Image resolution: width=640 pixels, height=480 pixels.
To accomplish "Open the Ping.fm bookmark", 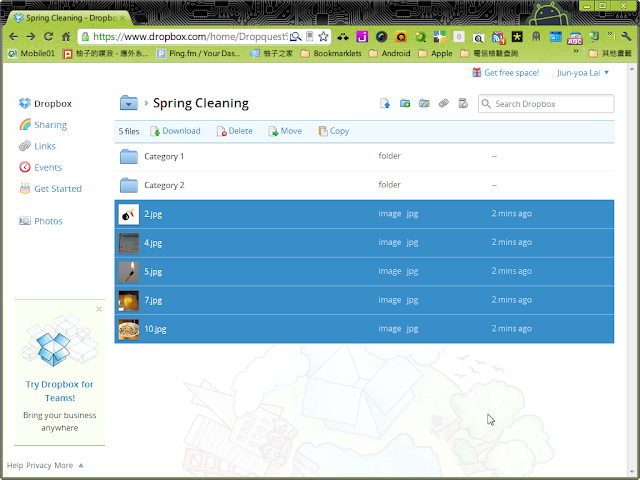I will tap(199, 53).
